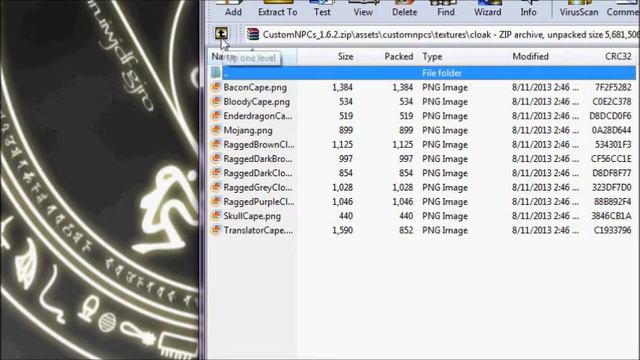The width and height of the screenshot is (640, 360).
Task: Click the BloodyCape.png file icon
Action: 216,101
